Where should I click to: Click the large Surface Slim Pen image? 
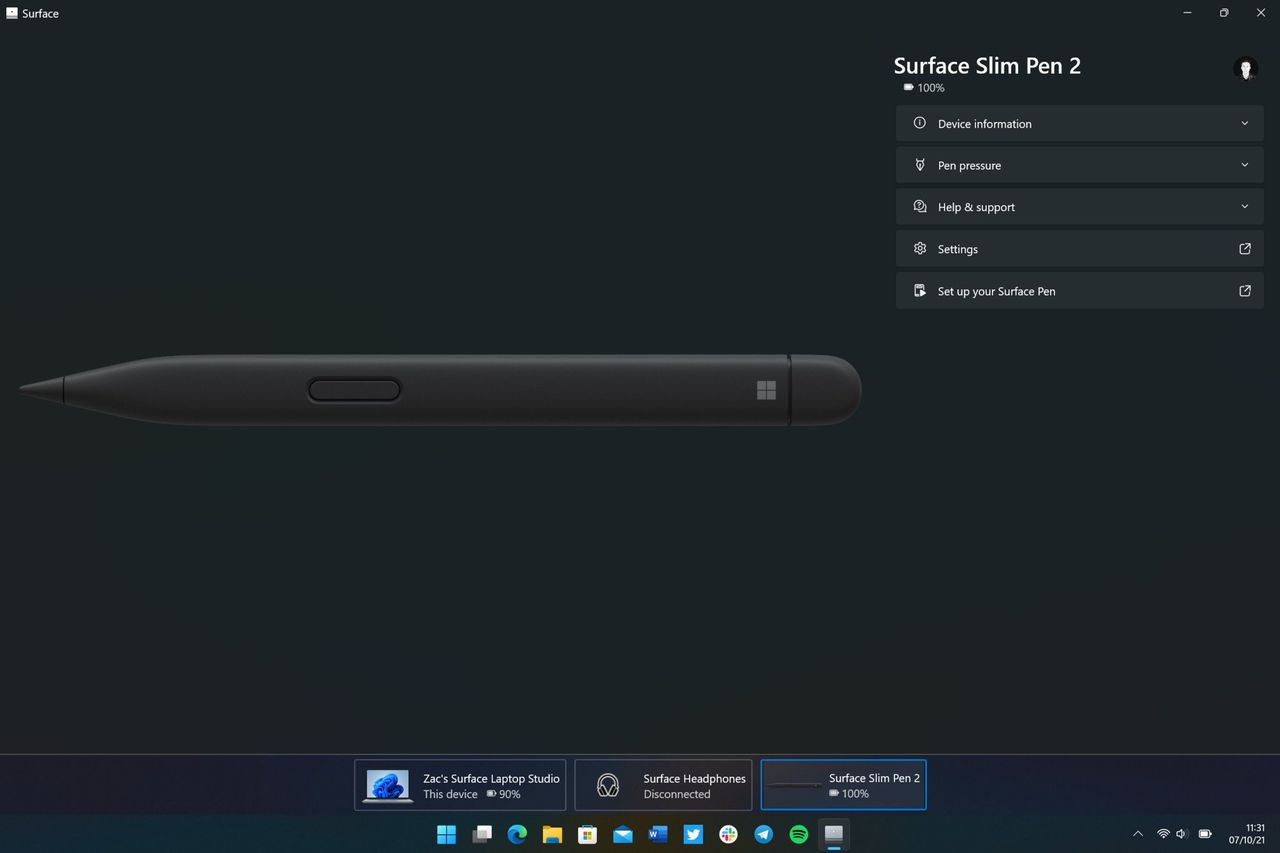click(x=440, y=390)
